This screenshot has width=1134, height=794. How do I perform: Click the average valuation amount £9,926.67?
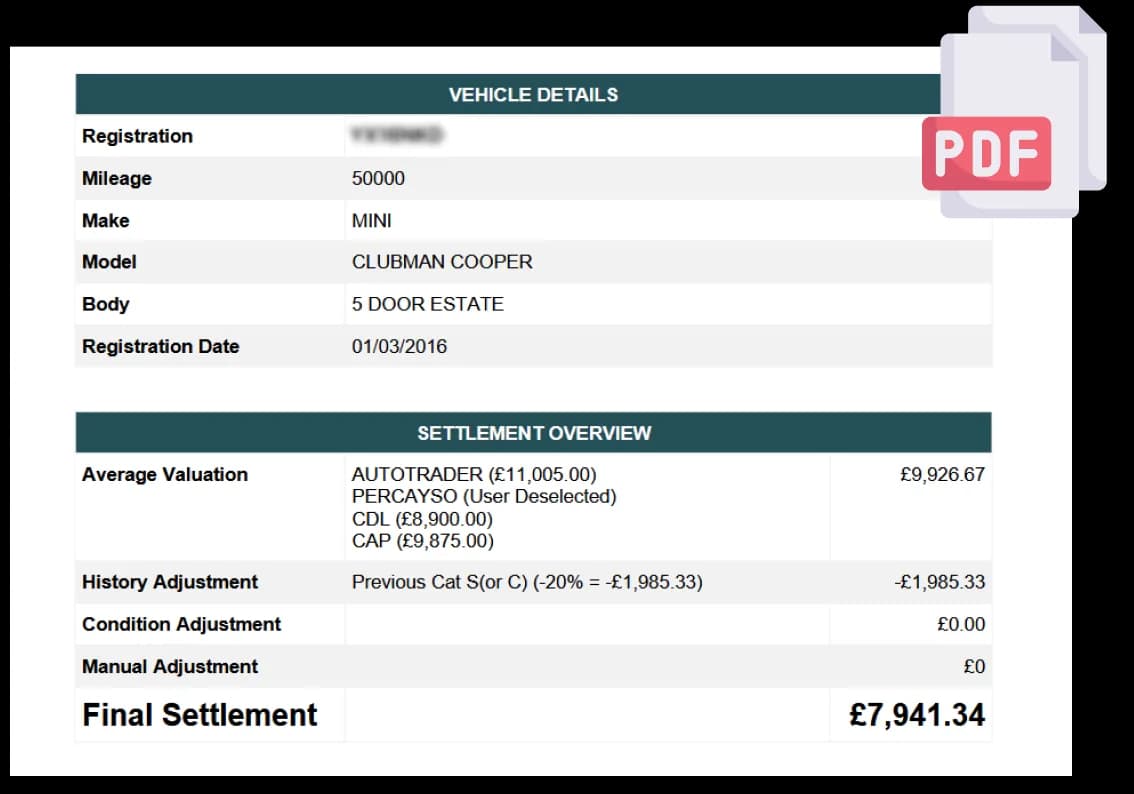[942, 474]
